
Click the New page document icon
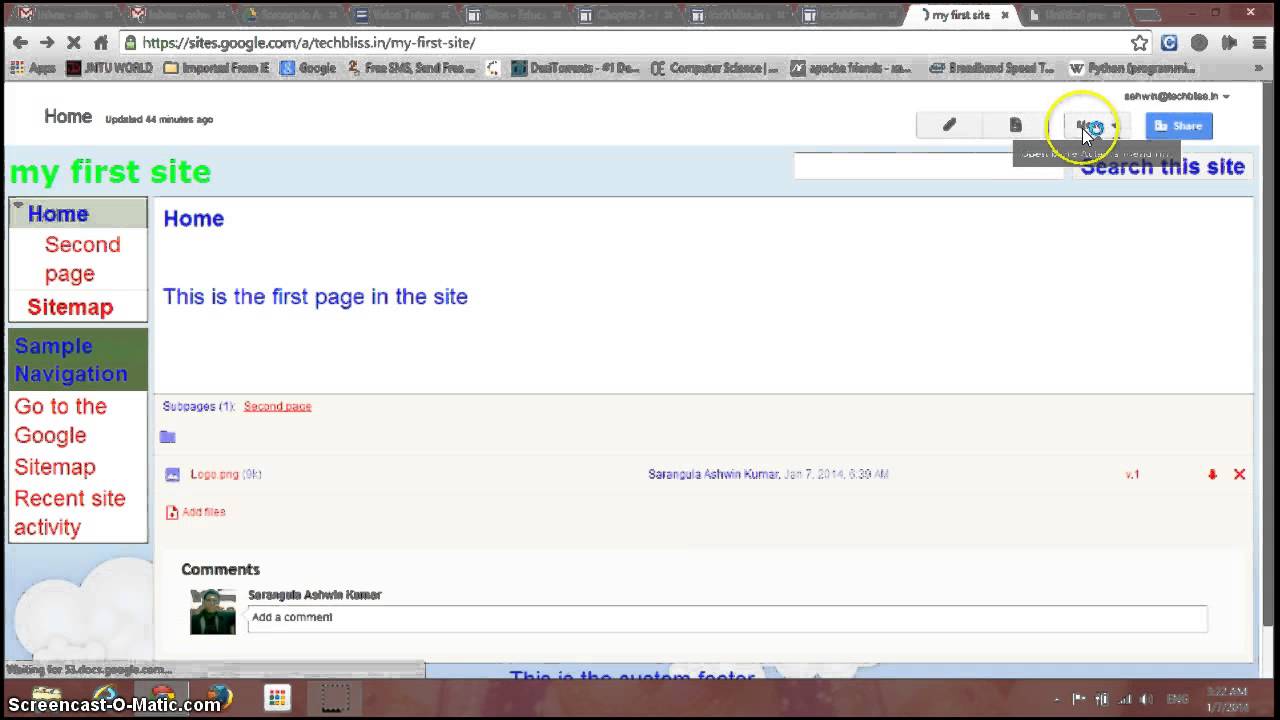(1015, 125)
